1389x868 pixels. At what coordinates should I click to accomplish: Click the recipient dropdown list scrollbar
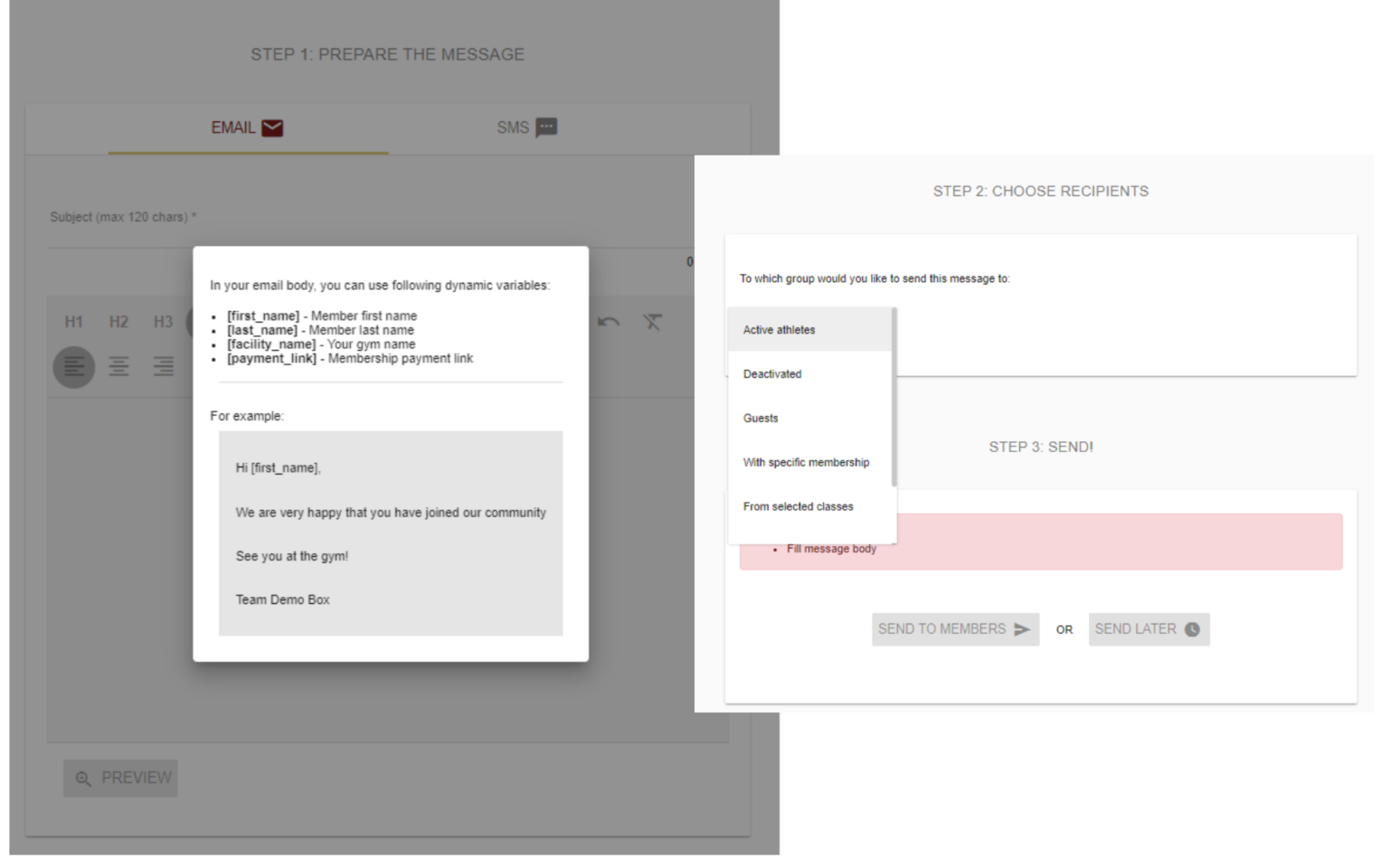click(x=894, y=398)
